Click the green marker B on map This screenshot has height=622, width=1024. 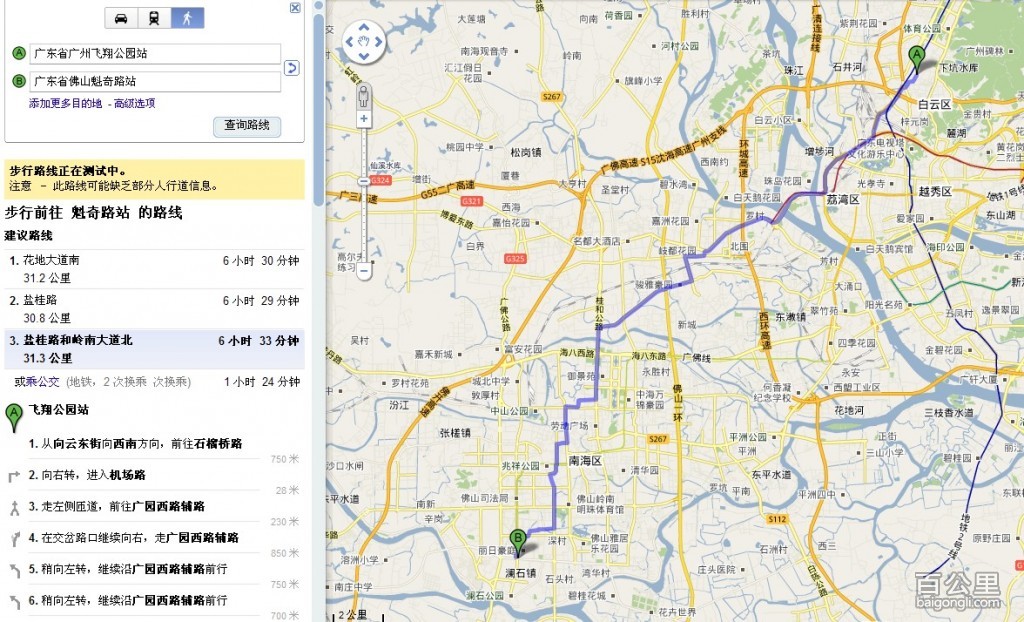coord(518,540)
